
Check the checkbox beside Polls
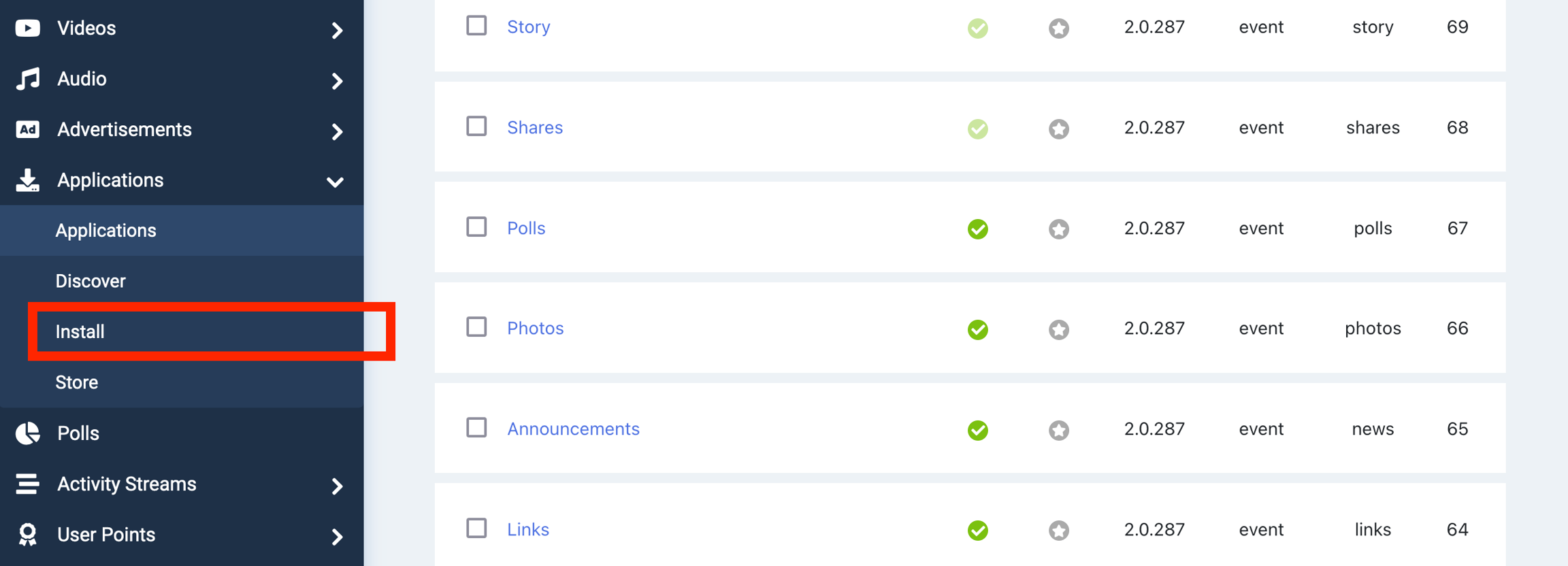coord(476,227)
